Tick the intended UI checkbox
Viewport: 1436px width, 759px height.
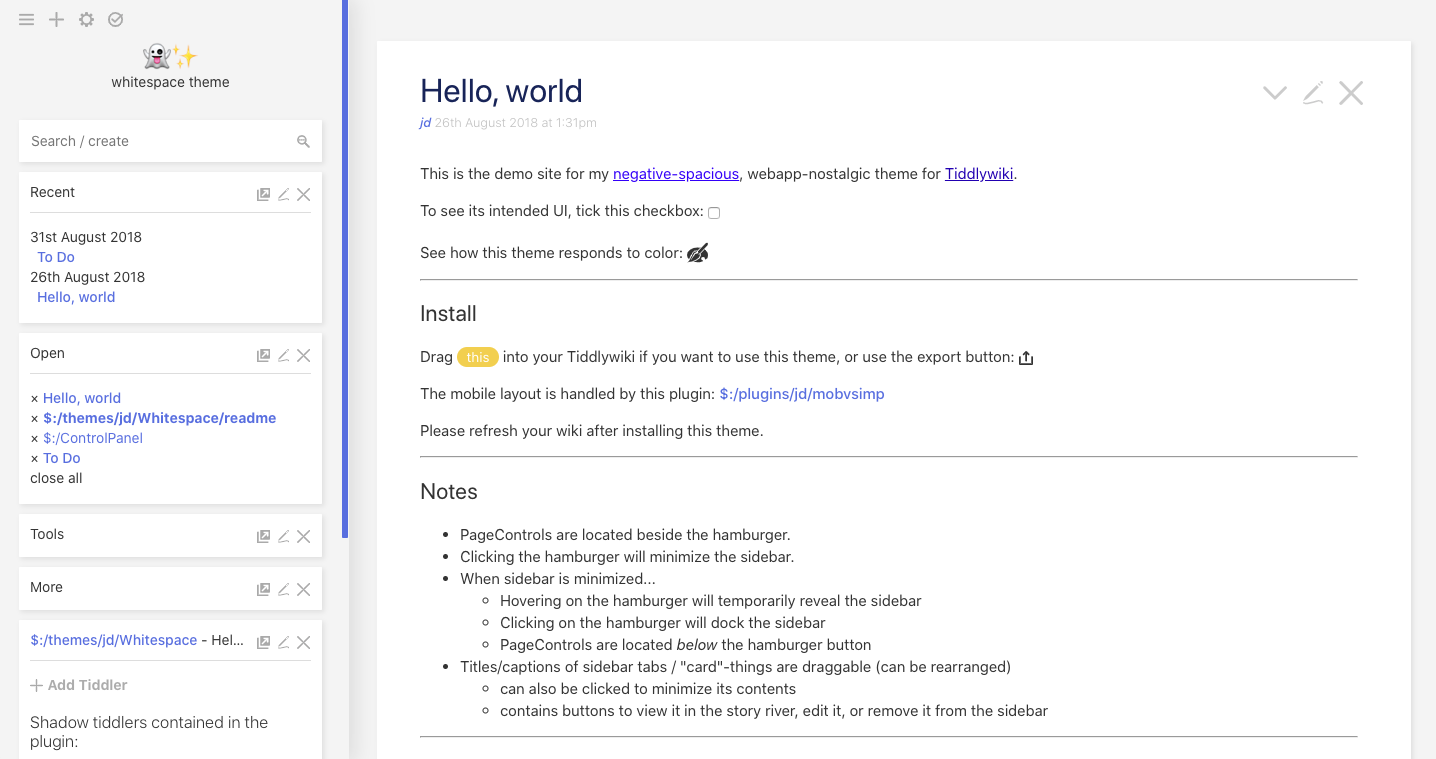(x=714, y=213)
